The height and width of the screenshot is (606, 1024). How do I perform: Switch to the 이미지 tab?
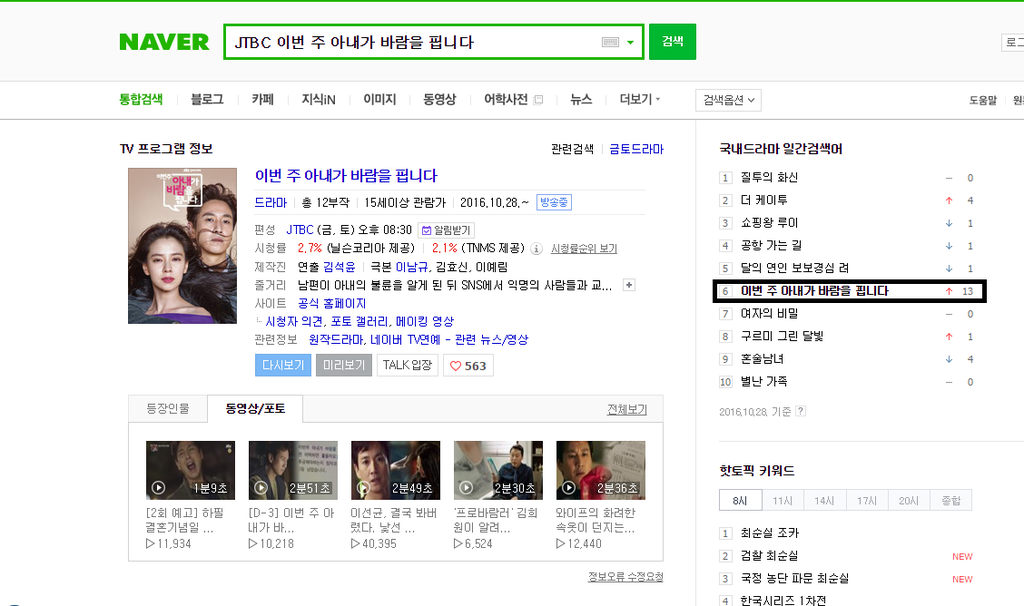[x=379, y=99]
